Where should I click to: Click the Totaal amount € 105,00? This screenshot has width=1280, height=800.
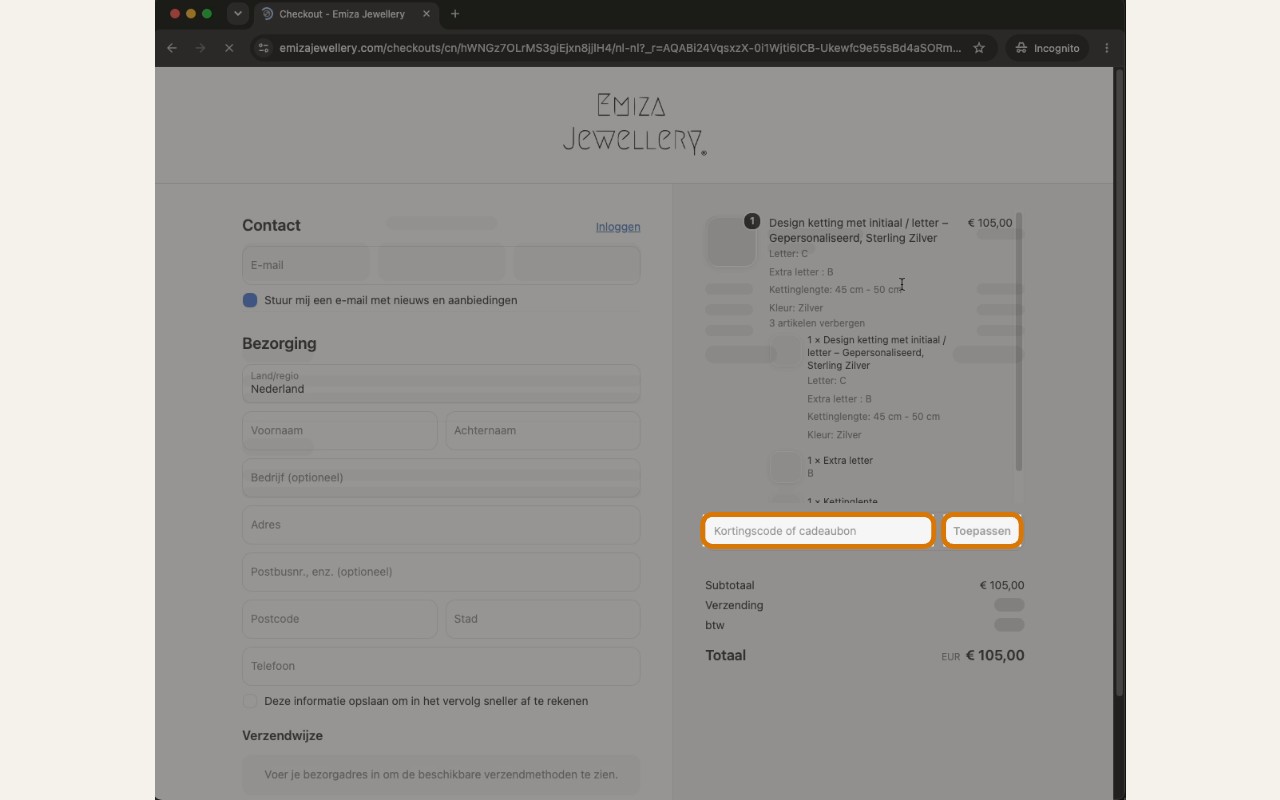[995, 656]
